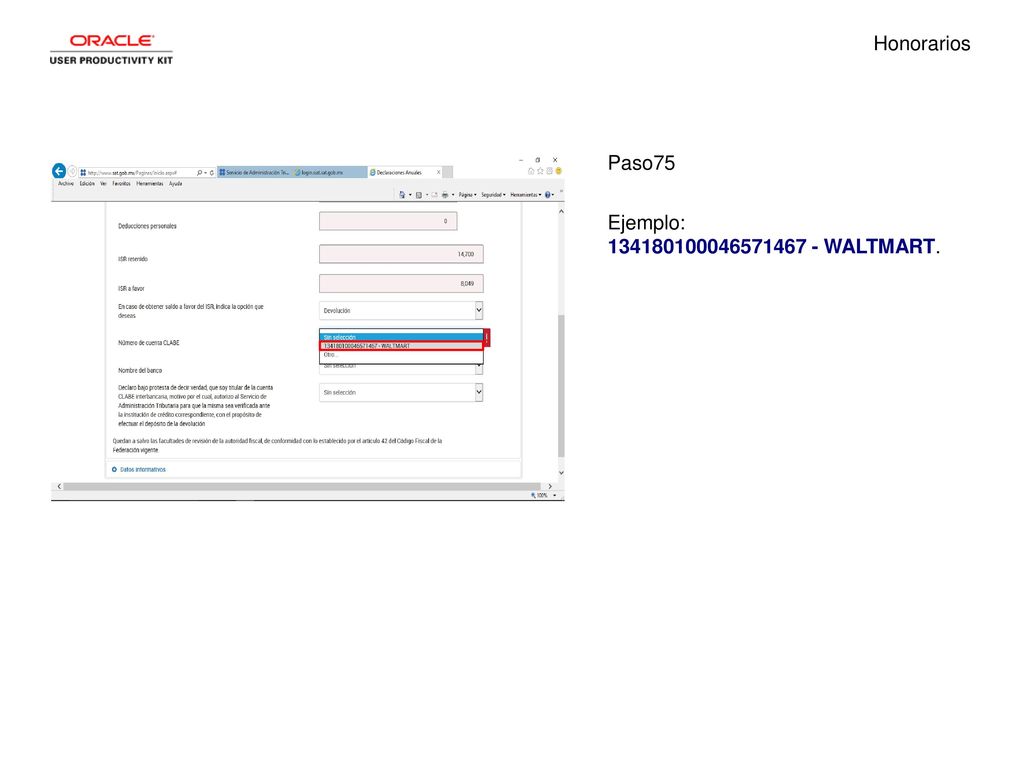
Task: Click the read mail icon in command bar
Action: click(x=434, y=195)
